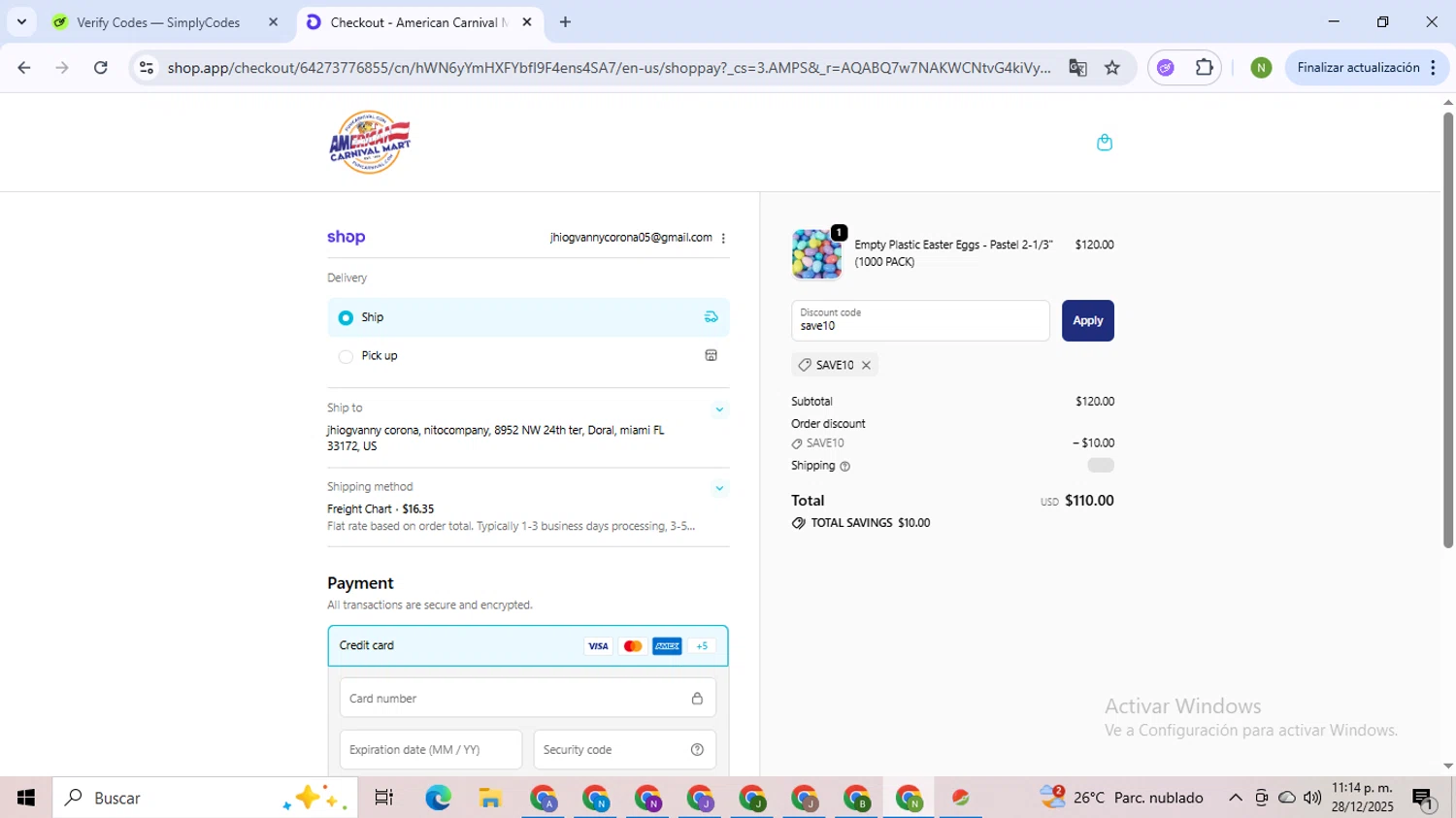The height and width of the screenshot is (818, 1456).
Task: Click the email jhiogvannycorona05@gmail.com
Action: [631, 238]
